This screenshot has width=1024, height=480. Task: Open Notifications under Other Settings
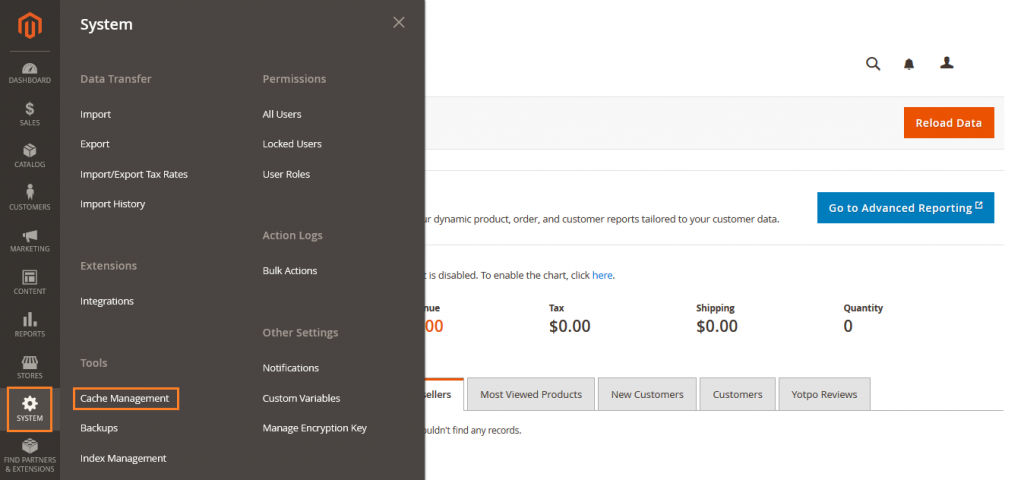291,368
